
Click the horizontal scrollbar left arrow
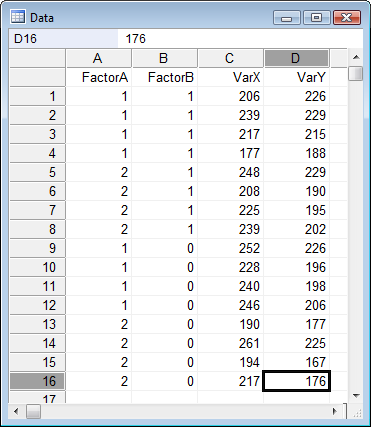(16, 411)
